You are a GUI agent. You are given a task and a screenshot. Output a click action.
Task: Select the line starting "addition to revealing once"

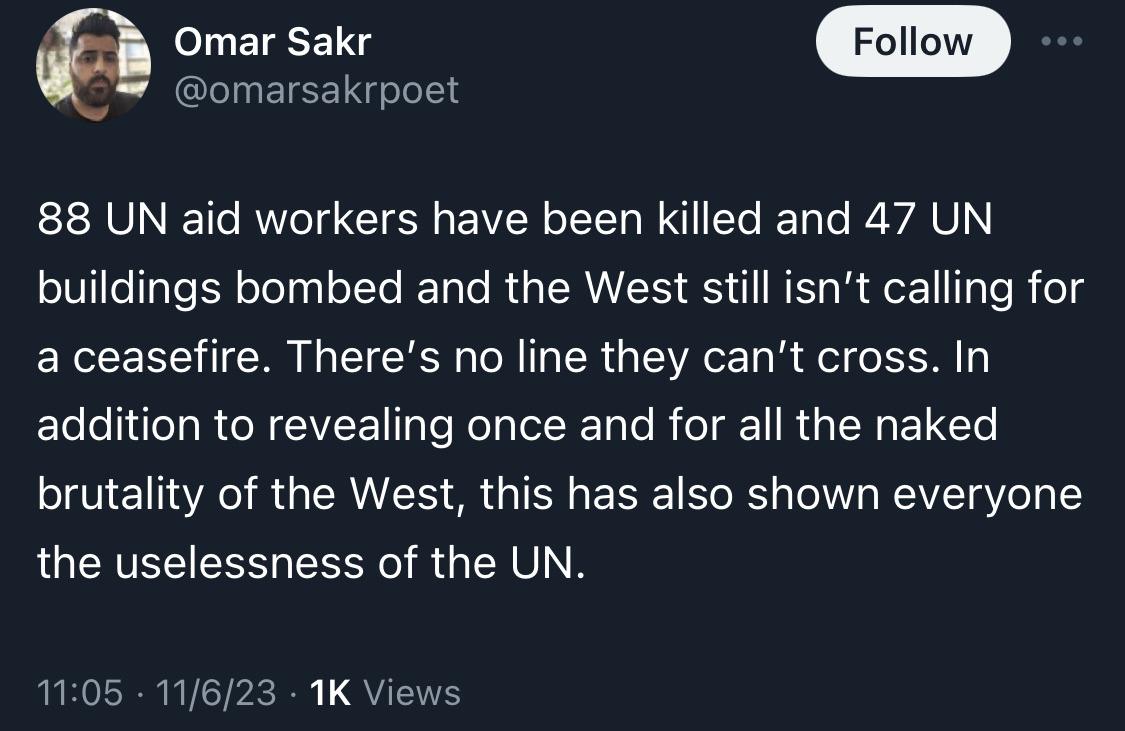coord(517,425)
